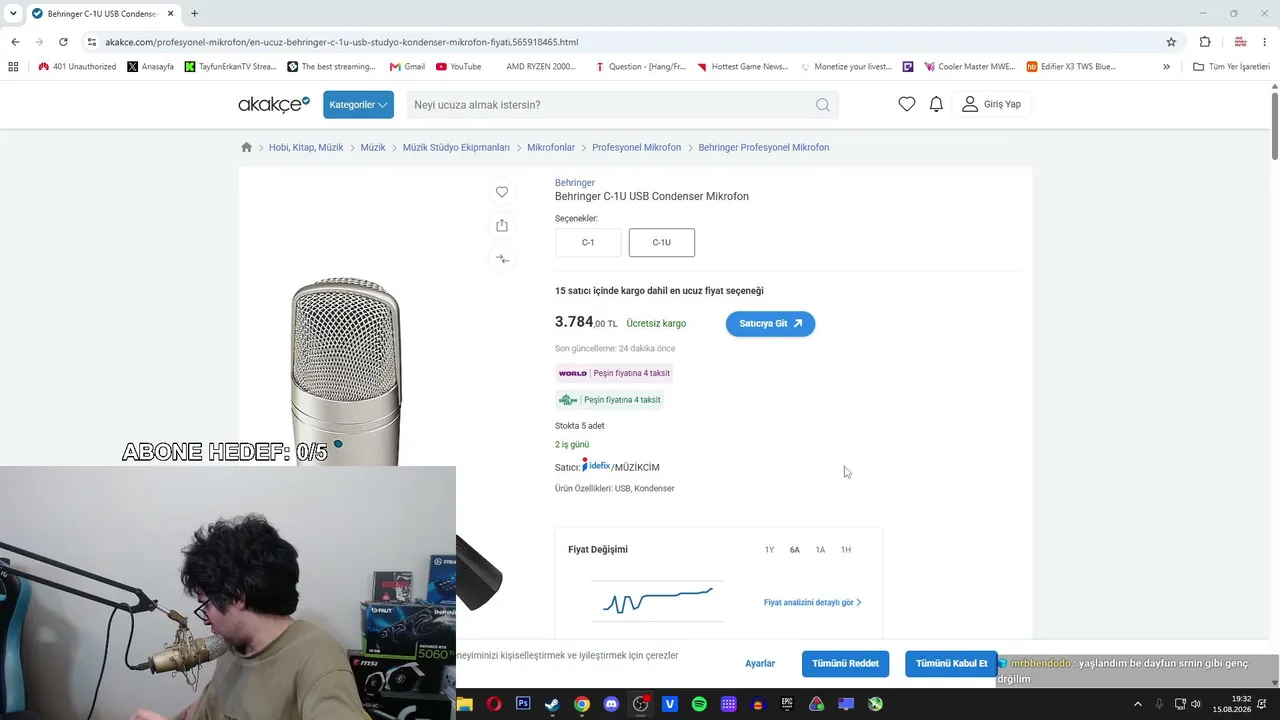Open the Gmail bookmark
Screen dimensions: 1280x720
[407, 67]
